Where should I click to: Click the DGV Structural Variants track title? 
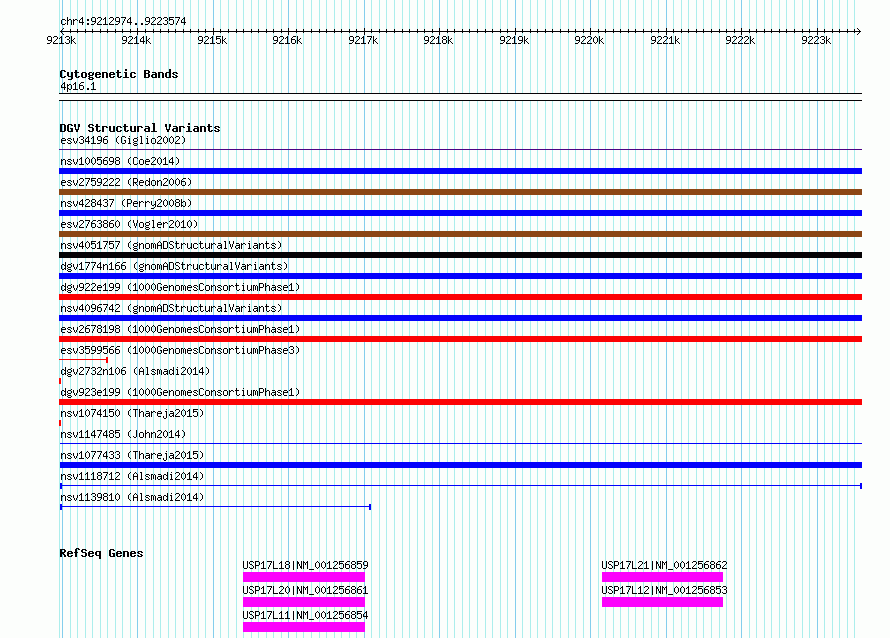click(140, 128)
